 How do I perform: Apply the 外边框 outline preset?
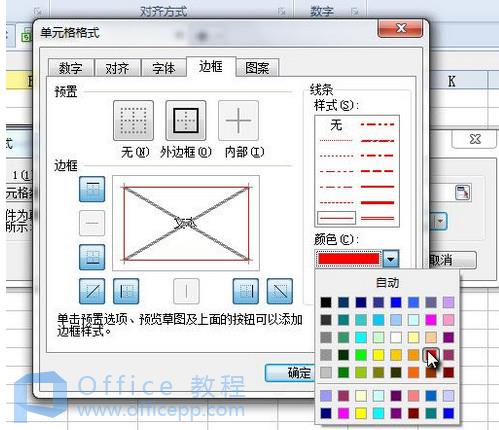(x=186, y=120)
